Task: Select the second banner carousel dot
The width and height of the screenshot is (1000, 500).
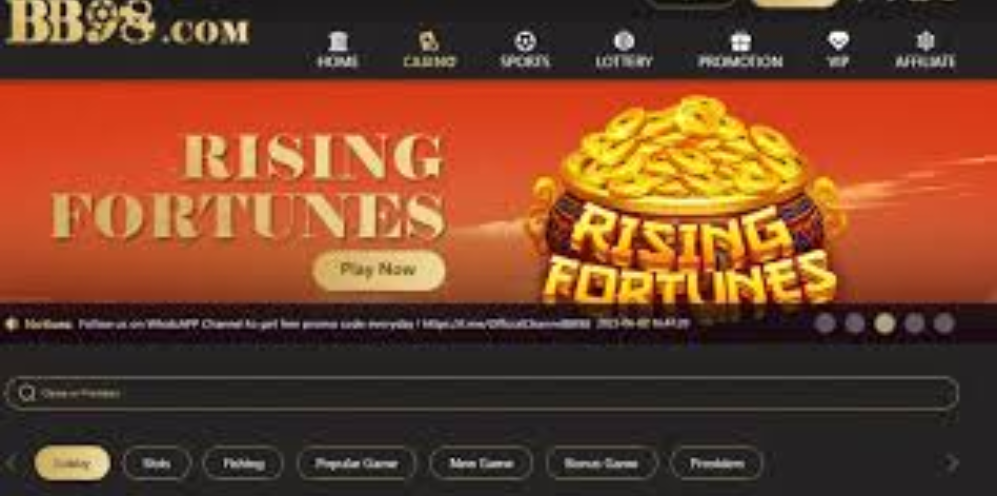Action: click(x=855, y=323)
